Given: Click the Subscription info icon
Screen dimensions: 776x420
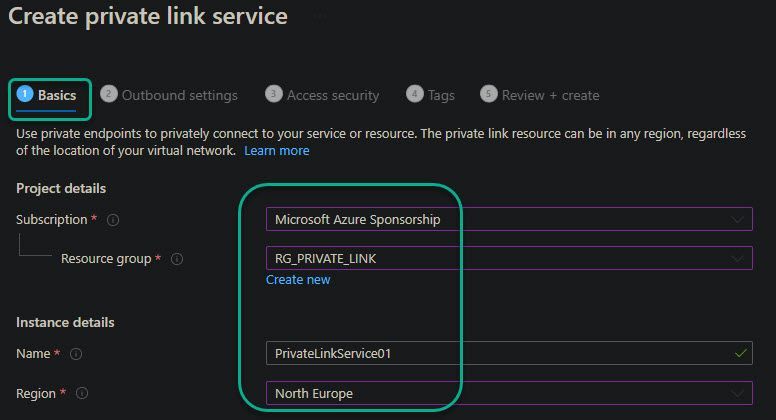Looking at the screenshot, I should [x=113, y=219].
